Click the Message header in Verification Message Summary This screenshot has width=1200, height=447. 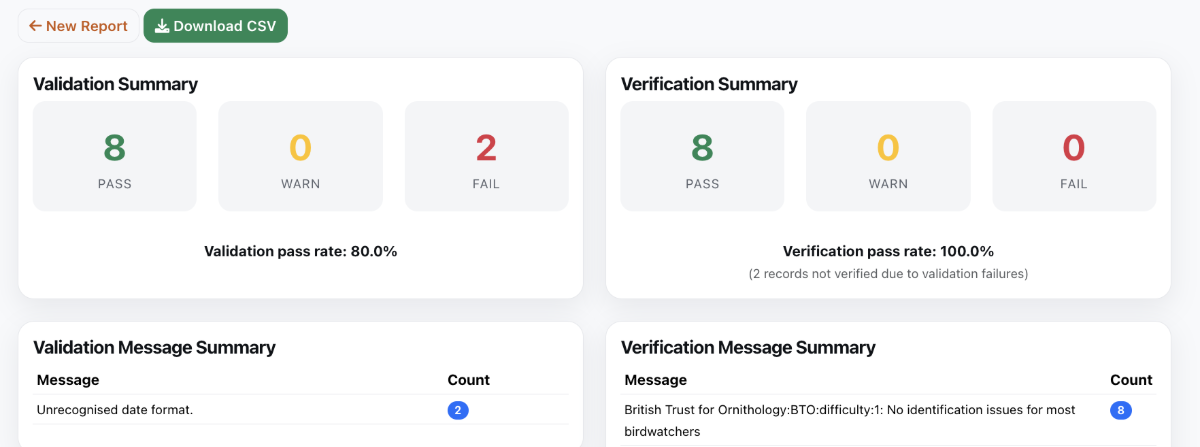(655, 380)
